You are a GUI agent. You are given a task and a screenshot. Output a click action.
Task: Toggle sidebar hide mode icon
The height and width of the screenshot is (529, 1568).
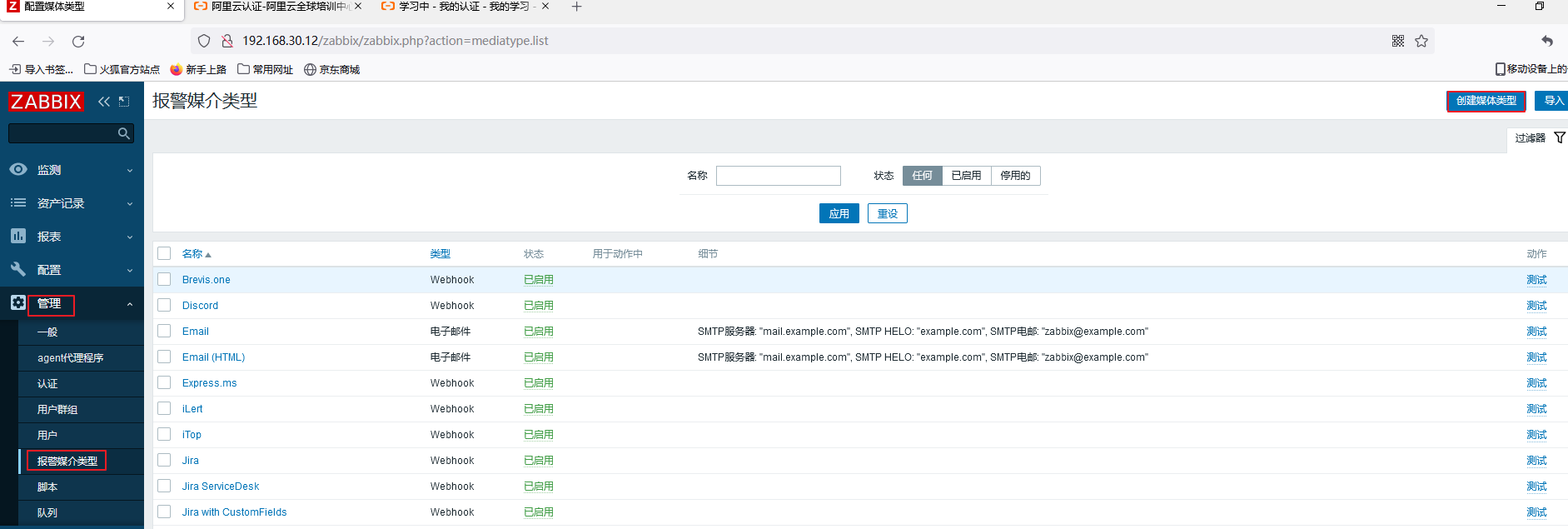point(124,102)
